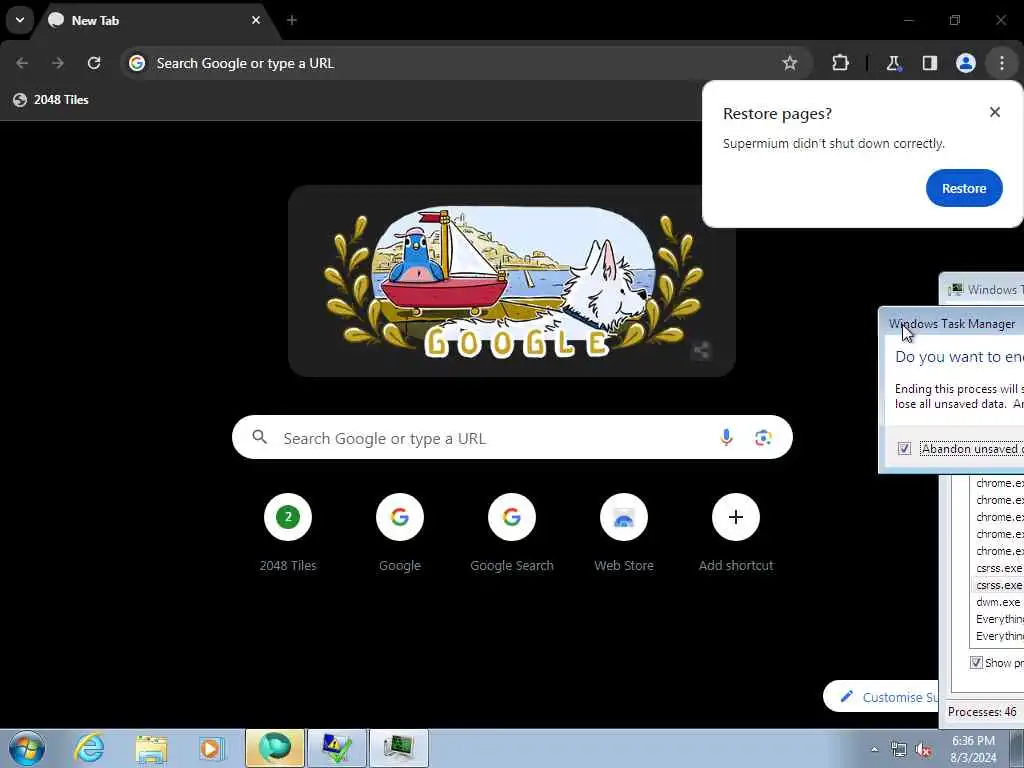
Task: Toggle the Abandon unsaved data checkbox
Action: tap(904, 449)
